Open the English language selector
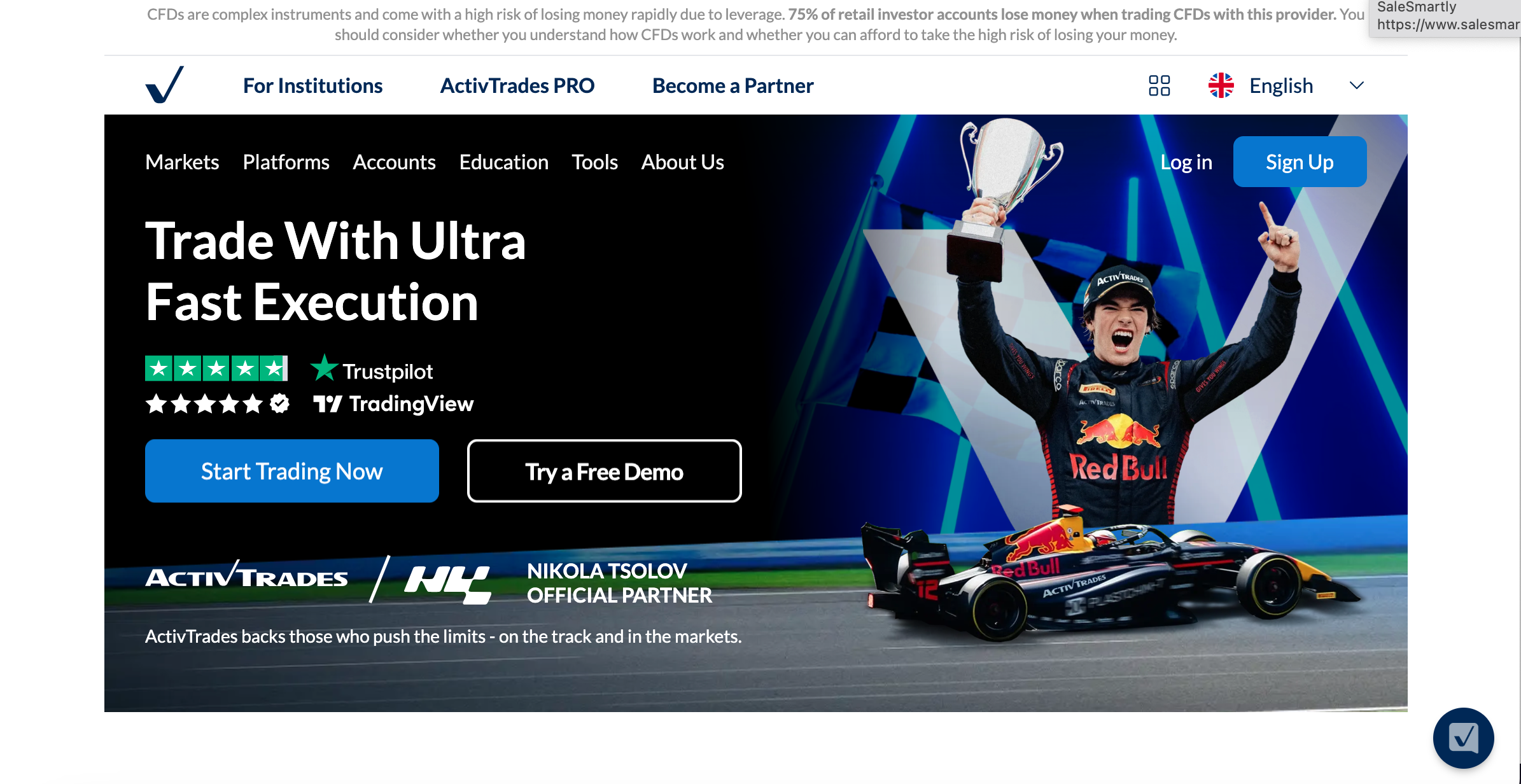The height and width of the screenshot is (784, 1521). click(x=1281, y=85)
